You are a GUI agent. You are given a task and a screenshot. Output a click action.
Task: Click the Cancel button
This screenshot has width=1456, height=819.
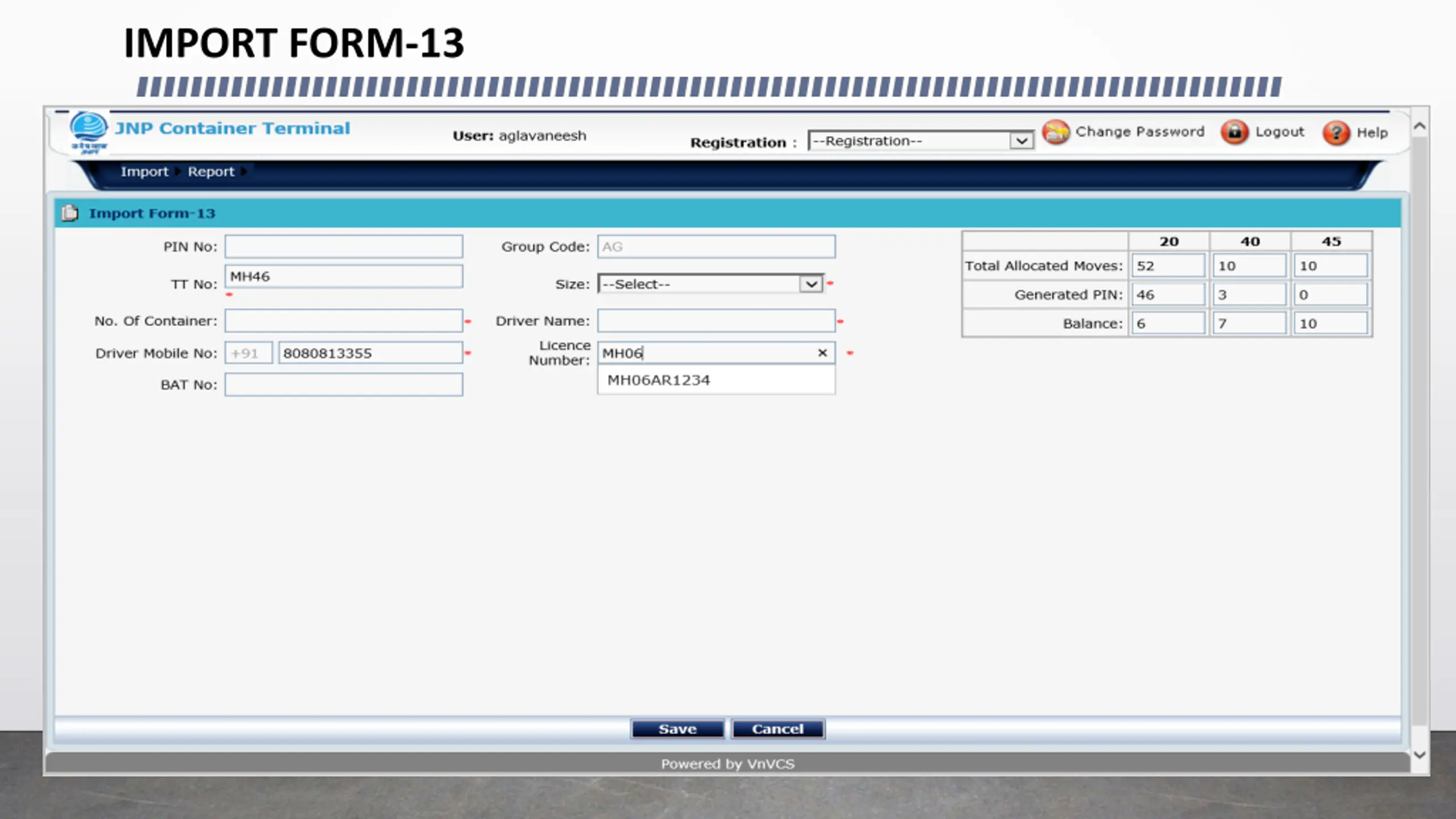coord(778,729)
